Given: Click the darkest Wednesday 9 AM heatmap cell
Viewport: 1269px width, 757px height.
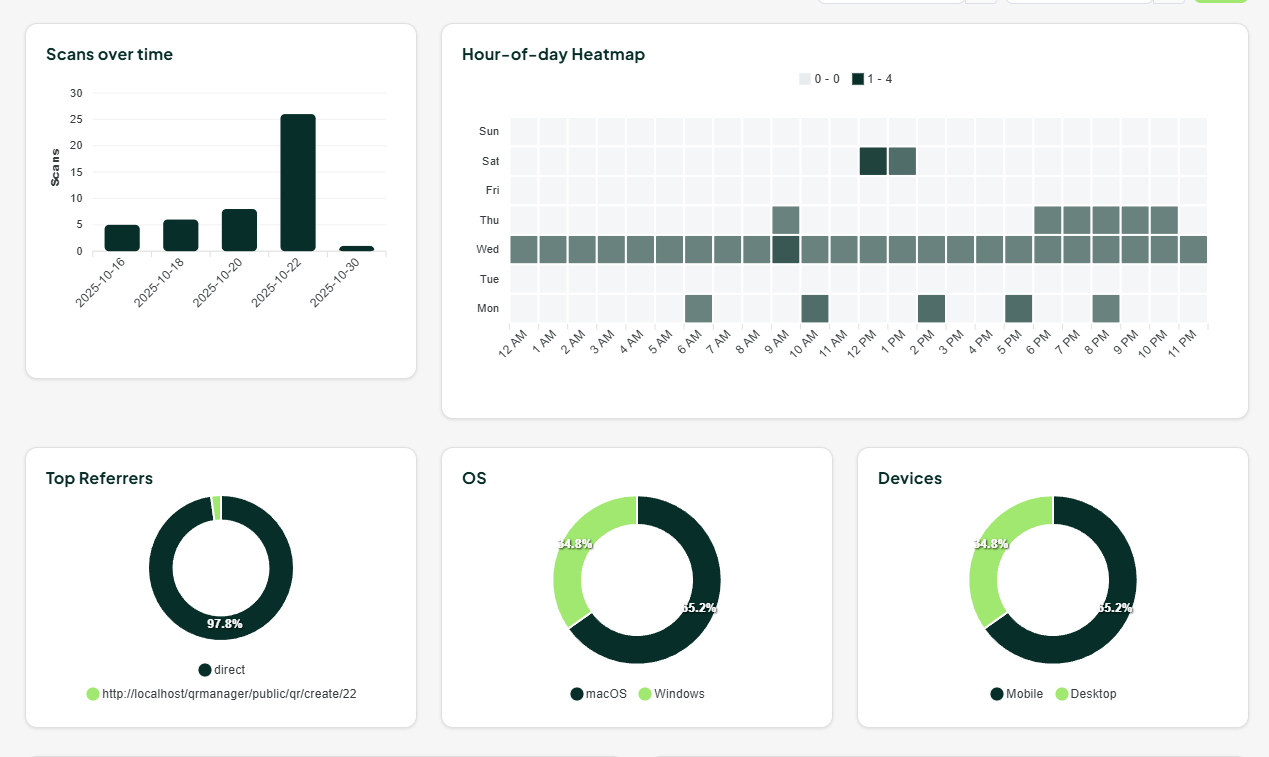Looking at the screenshot, I should tap(786, 249).
